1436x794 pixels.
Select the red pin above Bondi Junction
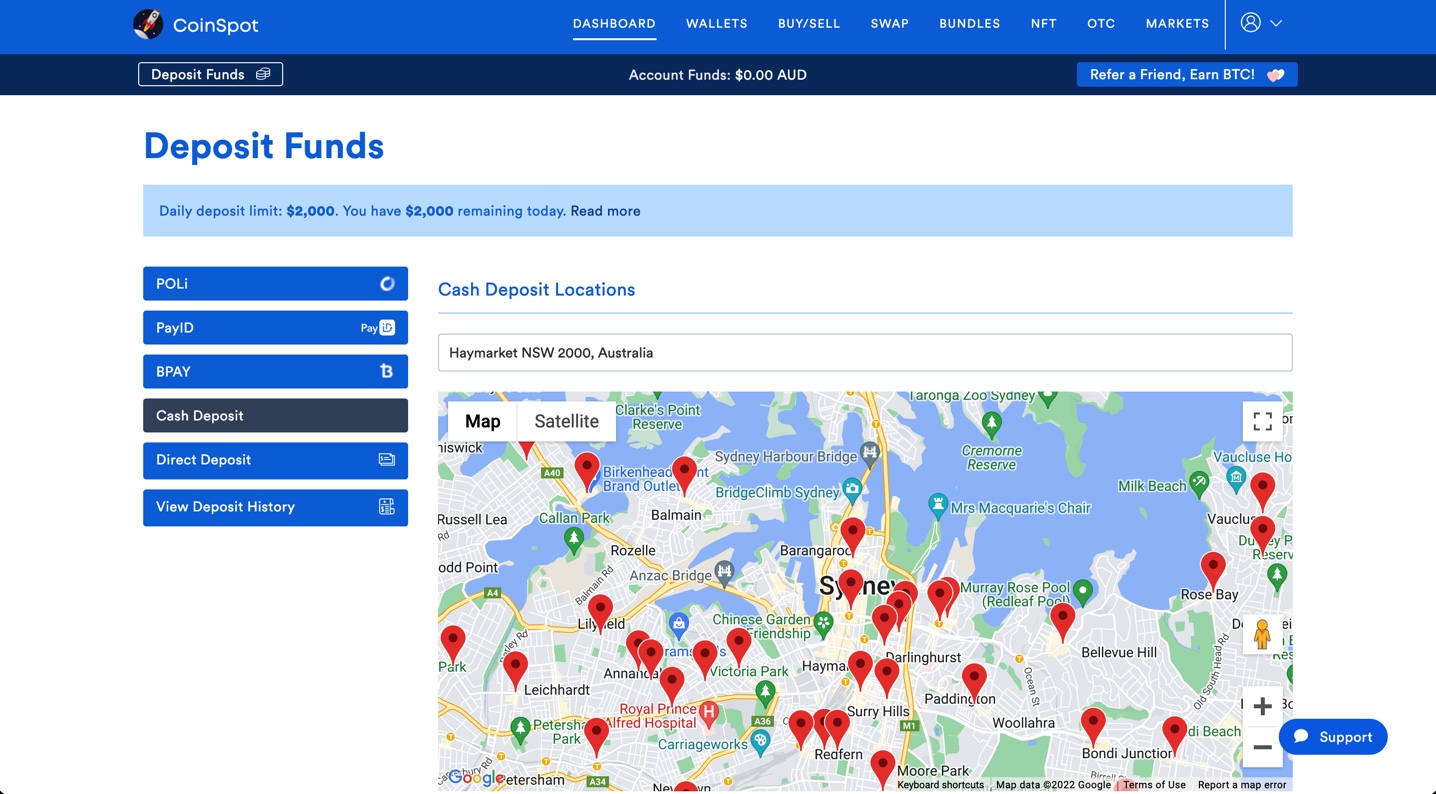(1093, 727)
